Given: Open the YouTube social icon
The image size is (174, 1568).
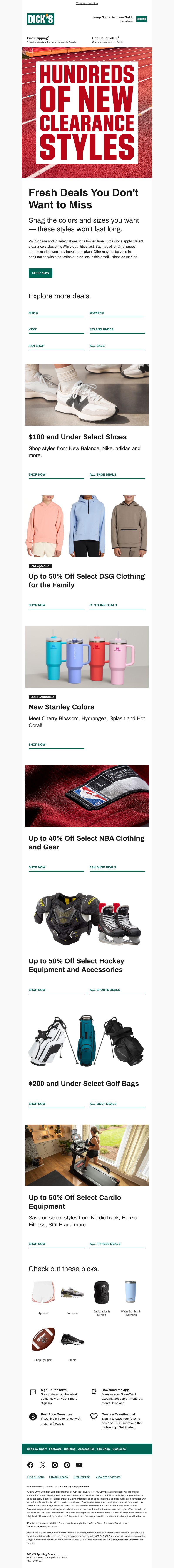Looking at the screenshot, I should tap(79, 1464).
